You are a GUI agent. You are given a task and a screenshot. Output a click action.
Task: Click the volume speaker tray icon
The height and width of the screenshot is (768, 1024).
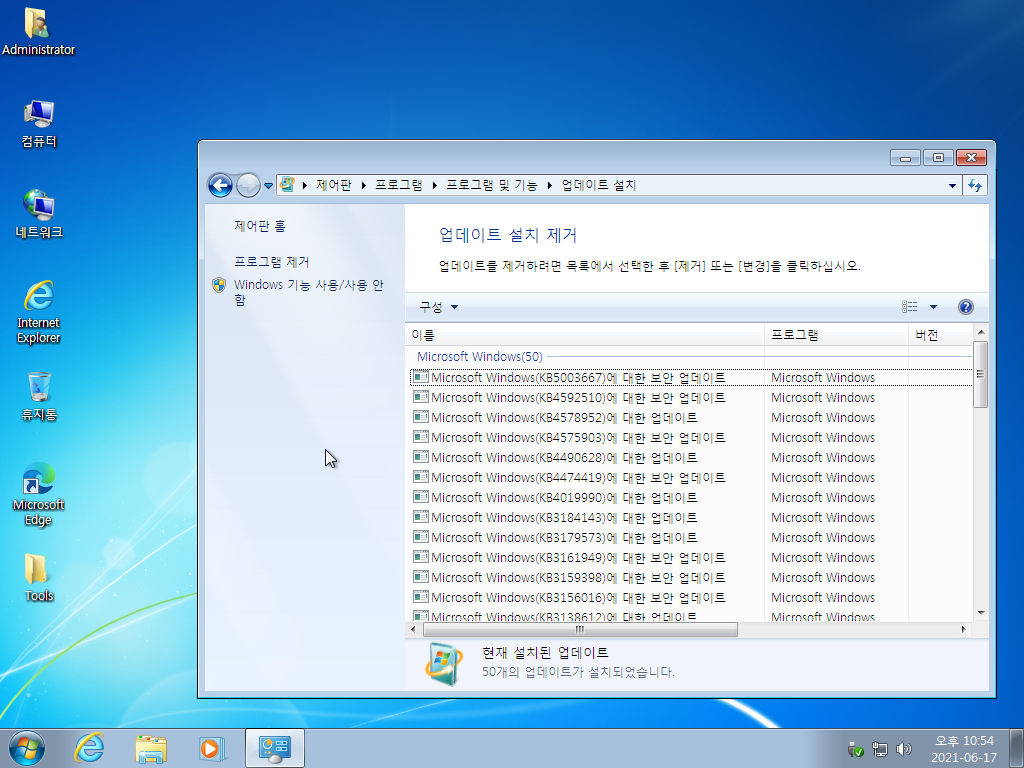pyautogui.click(x=904, y=749)
